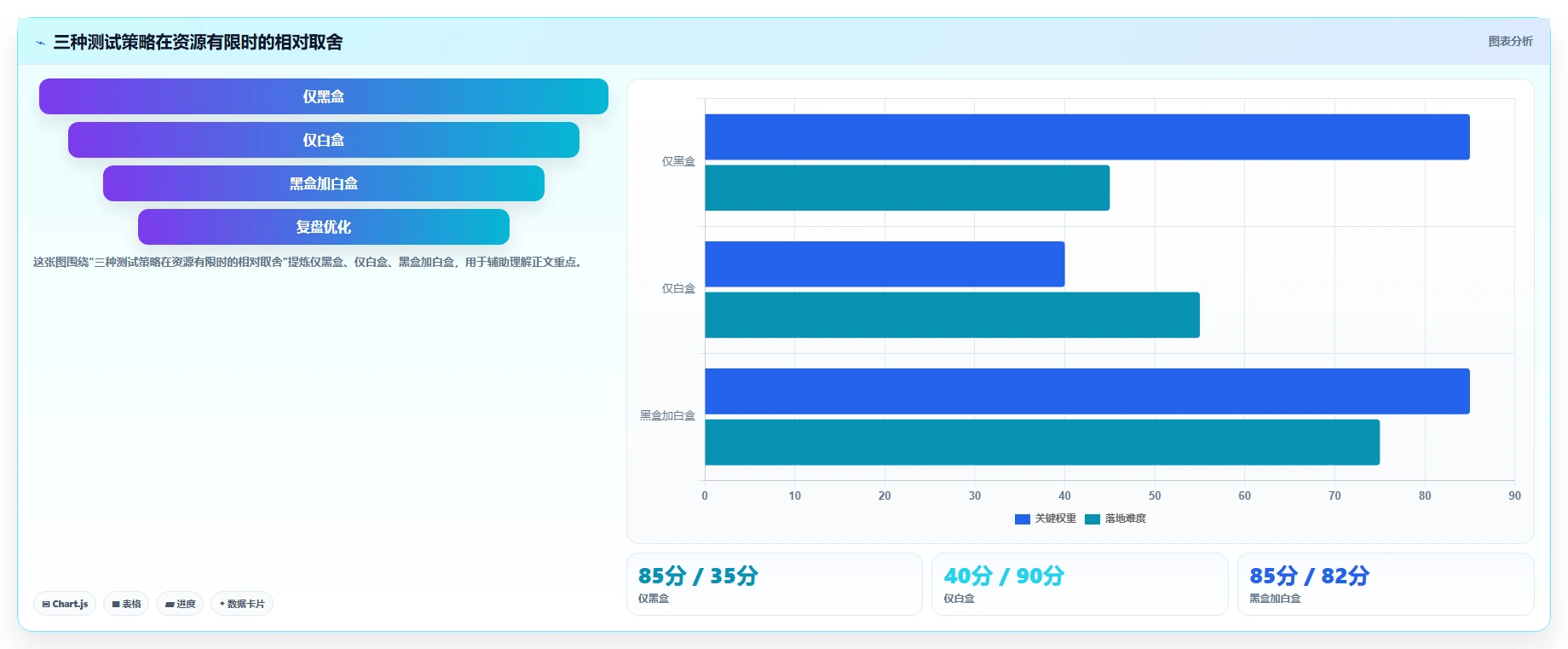Click the x-axis tick label 20
Image resolution: width=1568 pixels, height=649 pixels.
885,495
